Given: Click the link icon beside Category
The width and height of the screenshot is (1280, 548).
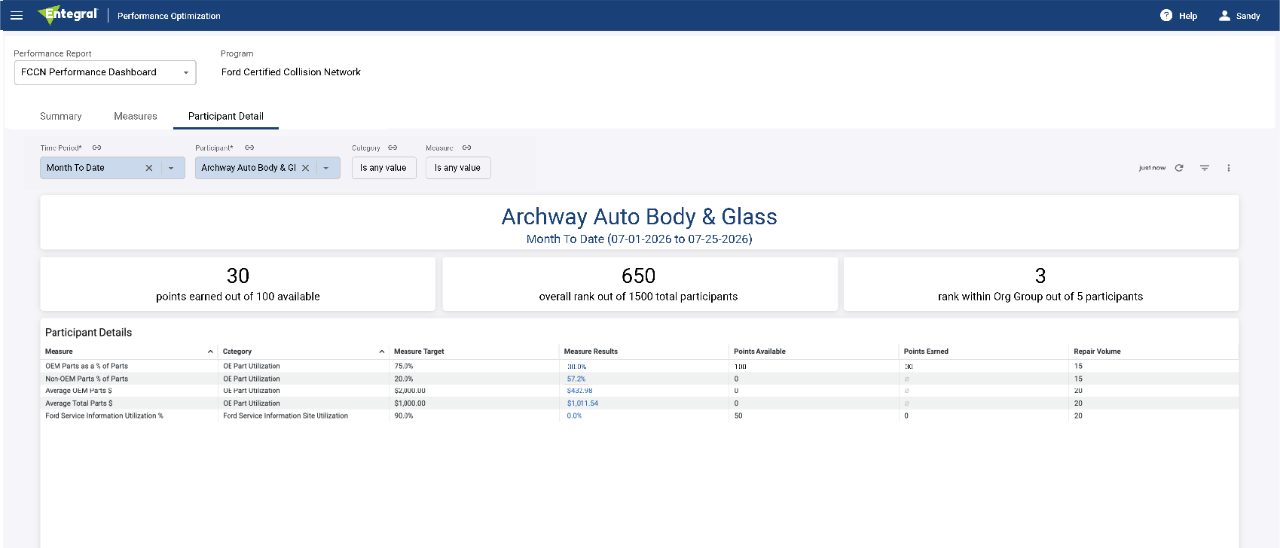Looking at the screenshot, I should pos(393,148).
